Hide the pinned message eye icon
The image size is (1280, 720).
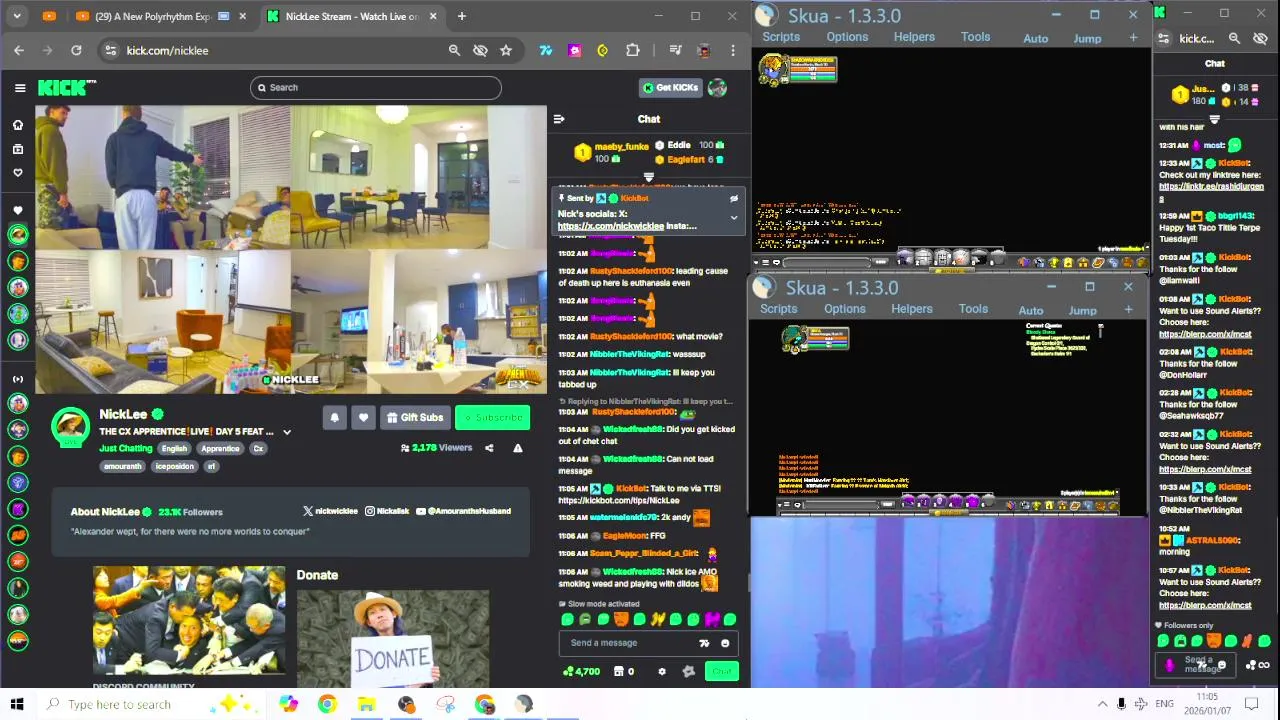click(x=733, y=198)
